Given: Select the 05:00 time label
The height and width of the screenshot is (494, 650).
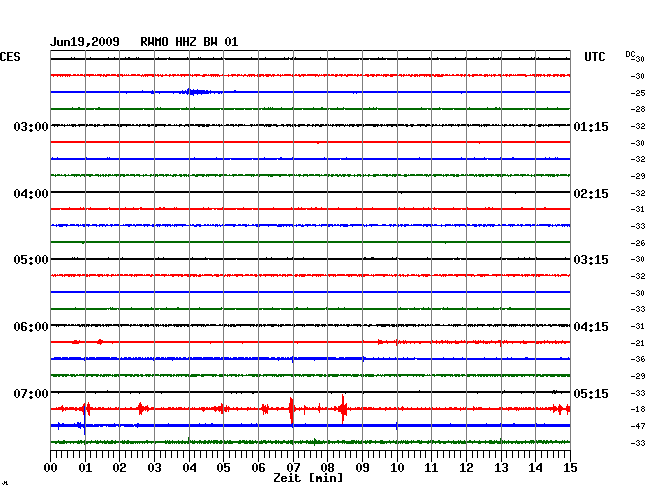Looking at the screenshot, I should (31, 259).
